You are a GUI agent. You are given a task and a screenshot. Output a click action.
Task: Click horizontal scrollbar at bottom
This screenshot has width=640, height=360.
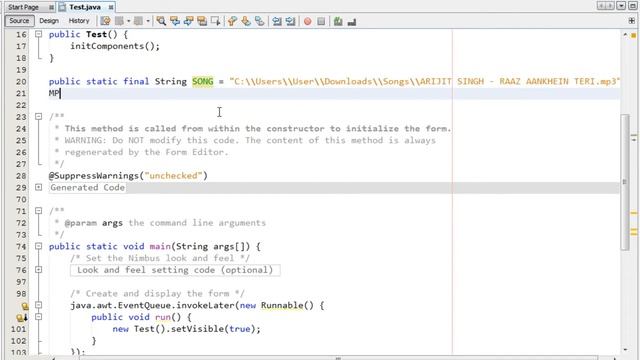click(x=338, y=358)
